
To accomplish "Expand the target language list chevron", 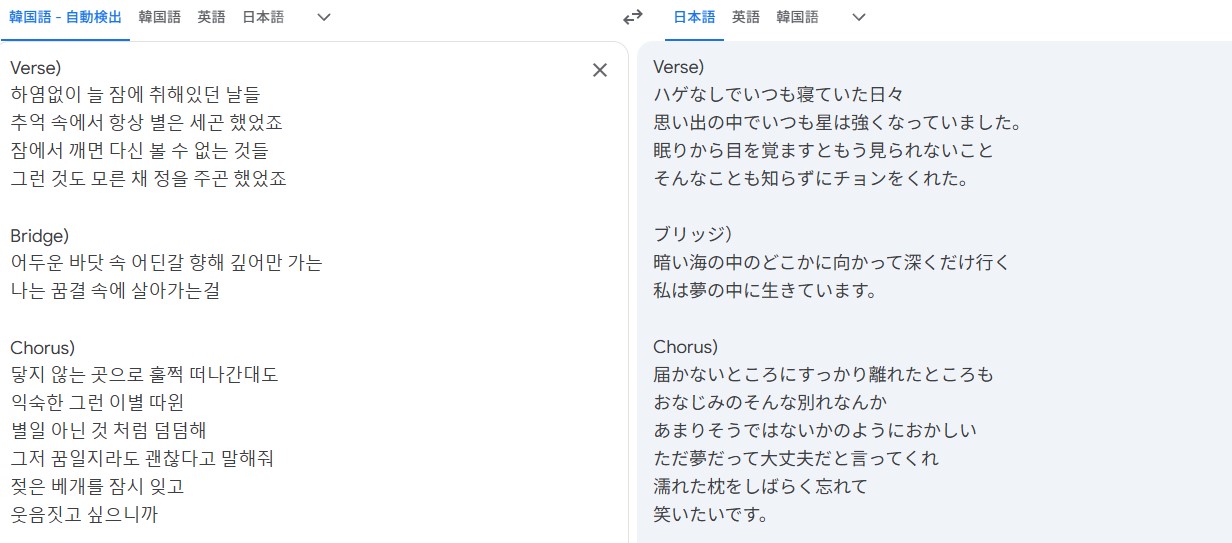I will point(858,17).
